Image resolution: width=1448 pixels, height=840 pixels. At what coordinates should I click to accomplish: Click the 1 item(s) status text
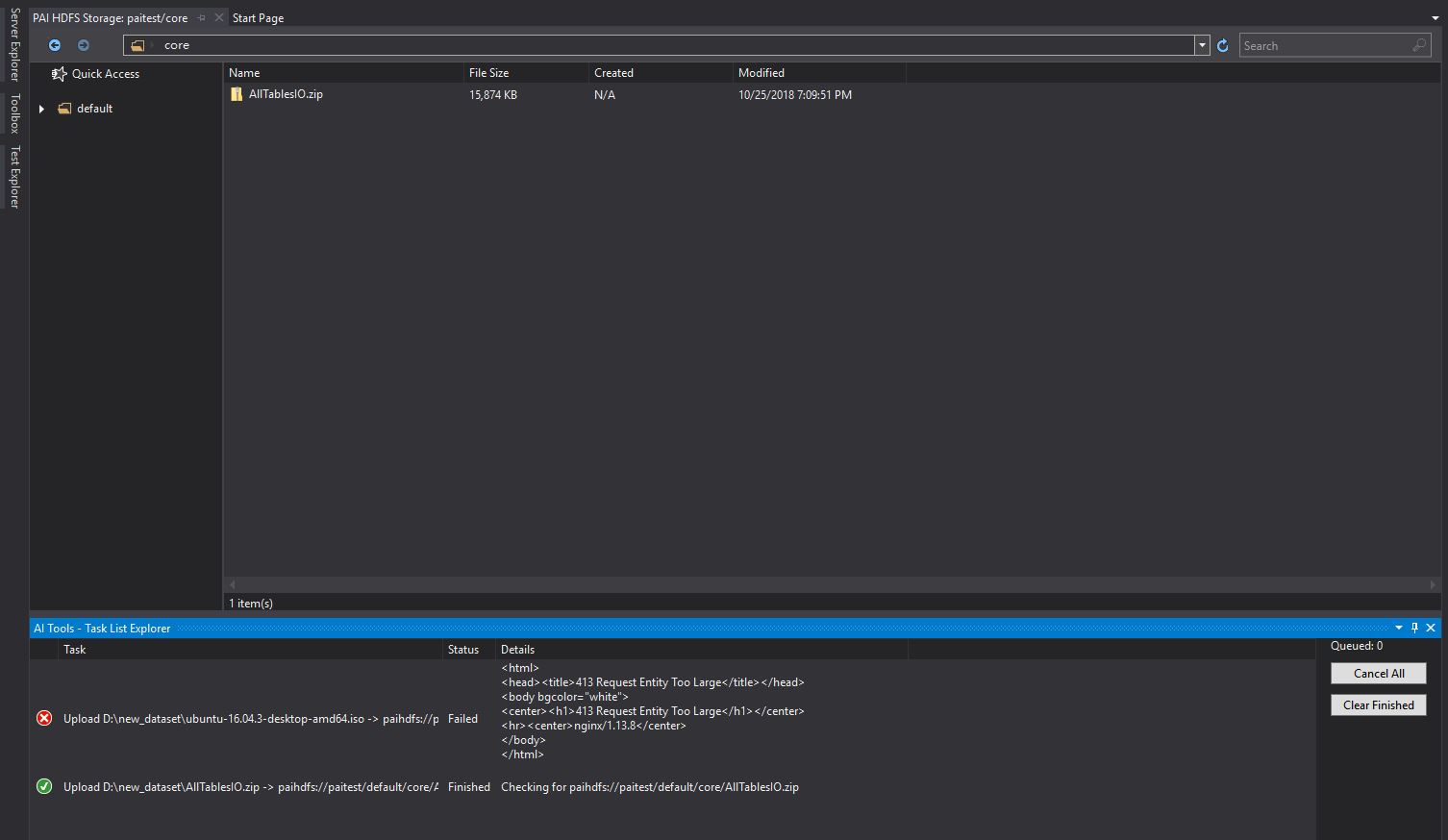[x=251, y=604]
